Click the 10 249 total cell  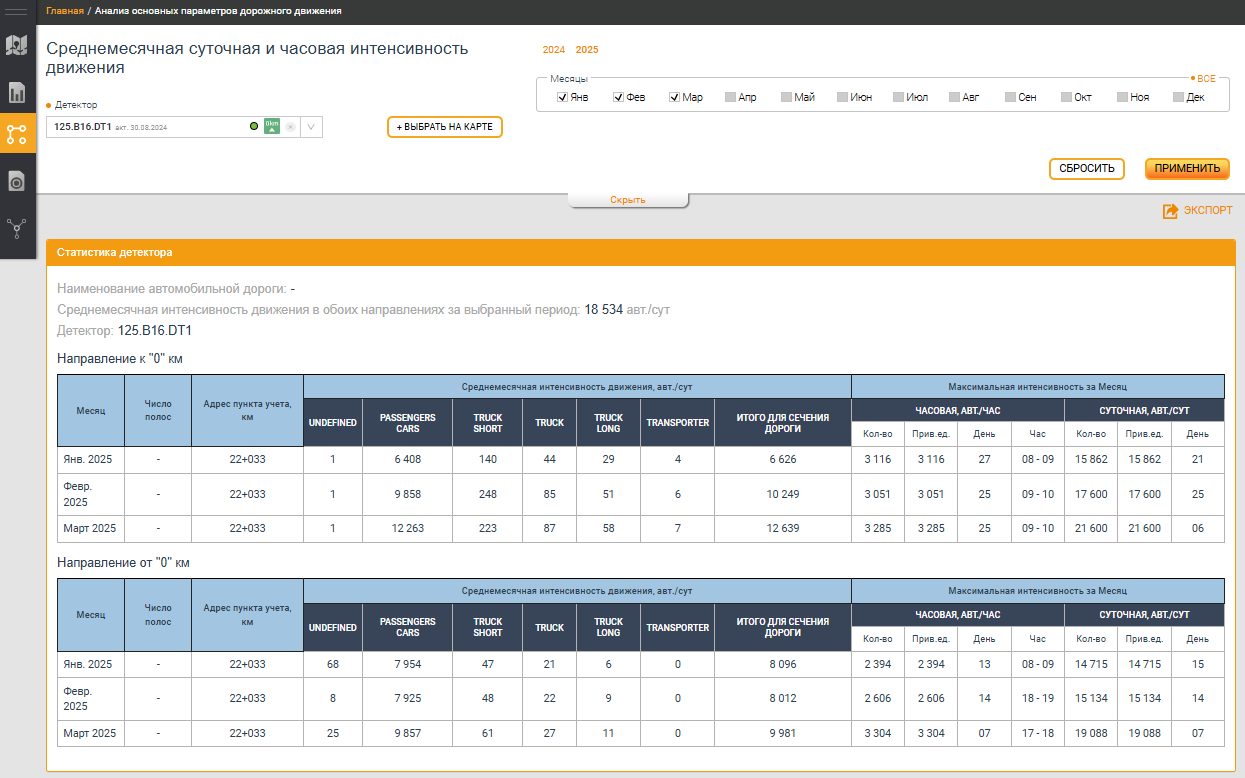coord(782,494)
